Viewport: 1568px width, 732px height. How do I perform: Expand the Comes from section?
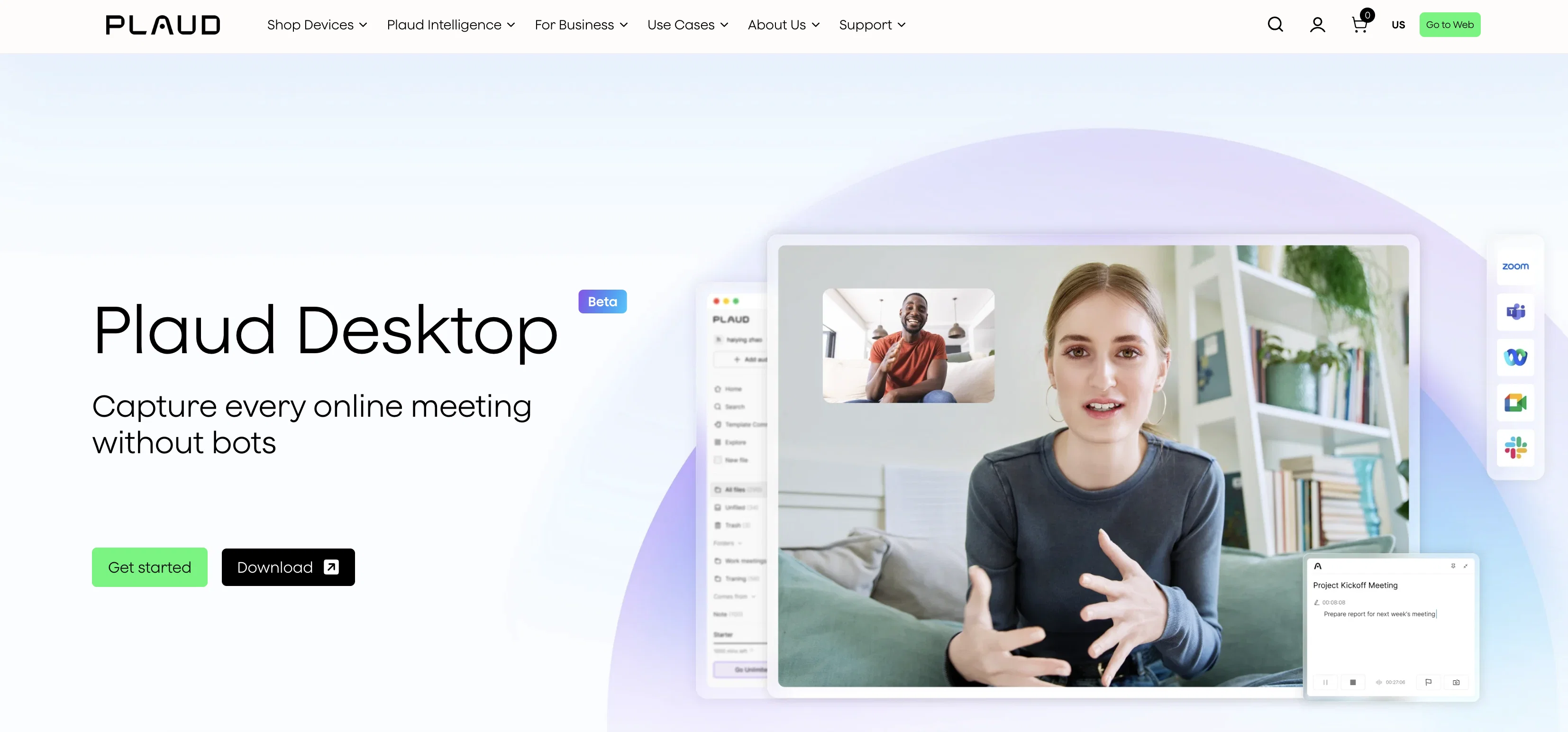(735, 596)
